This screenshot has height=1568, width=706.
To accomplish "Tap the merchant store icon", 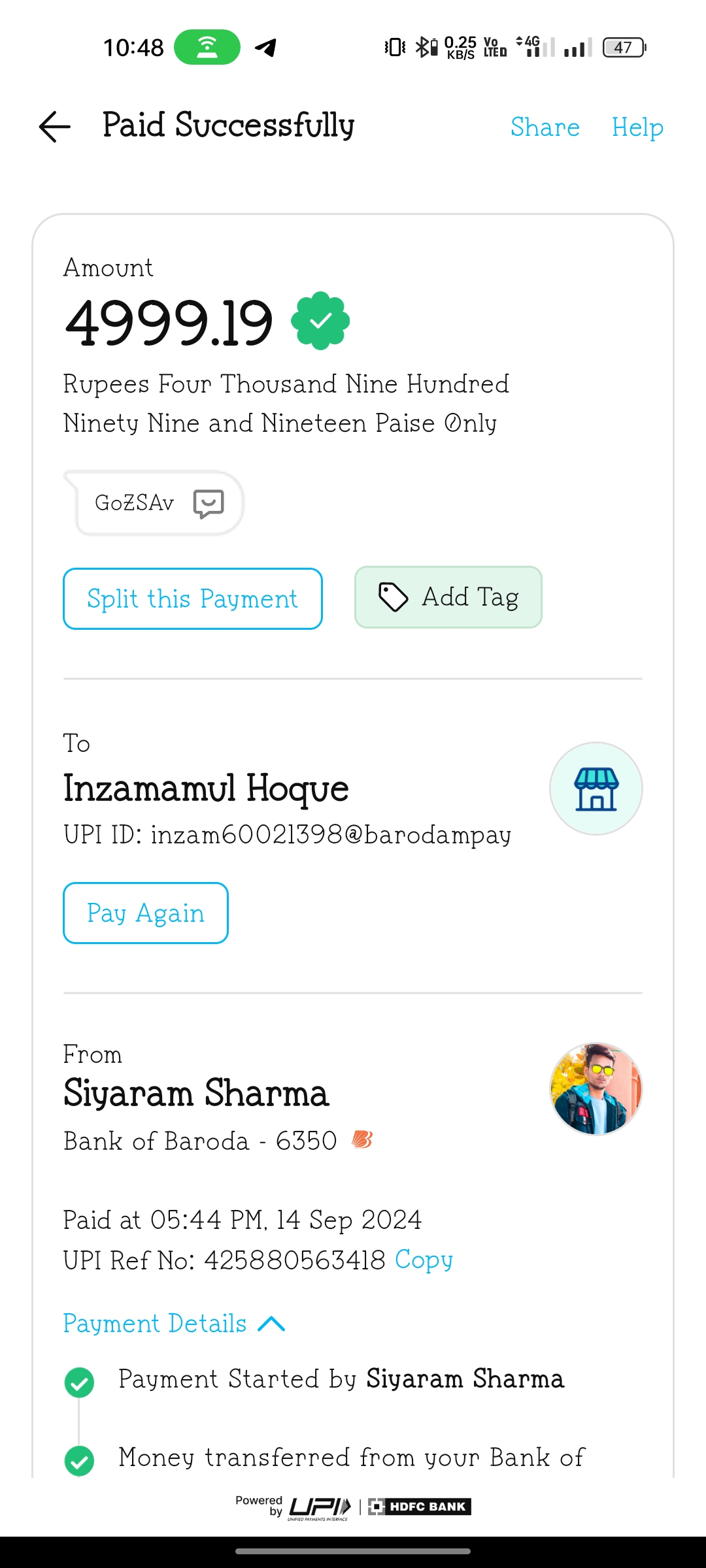I will (x=596, y=789).
